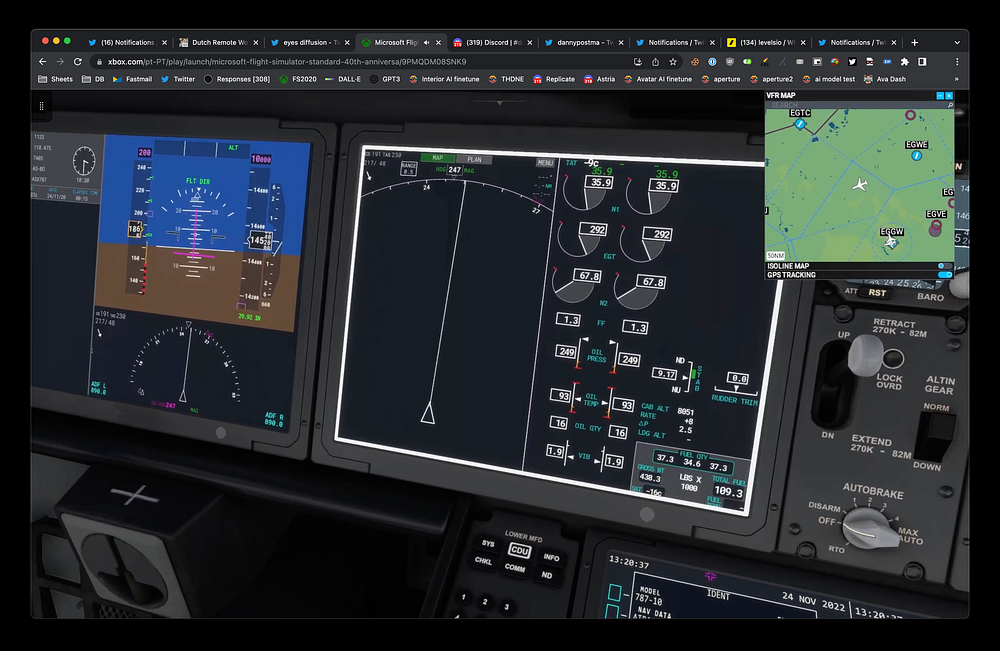Viewport: 1000px width, 651px height.
Task: Close the Microsoft Flight tab
Action: 438,43
